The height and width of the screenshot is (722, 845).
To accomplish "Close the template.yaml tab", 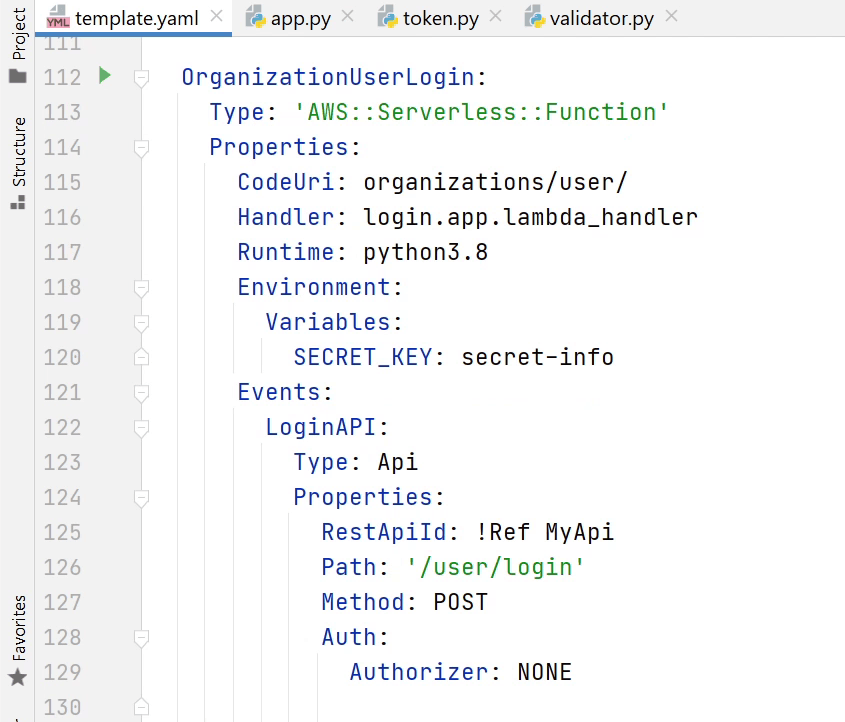I will click(215, 15).
